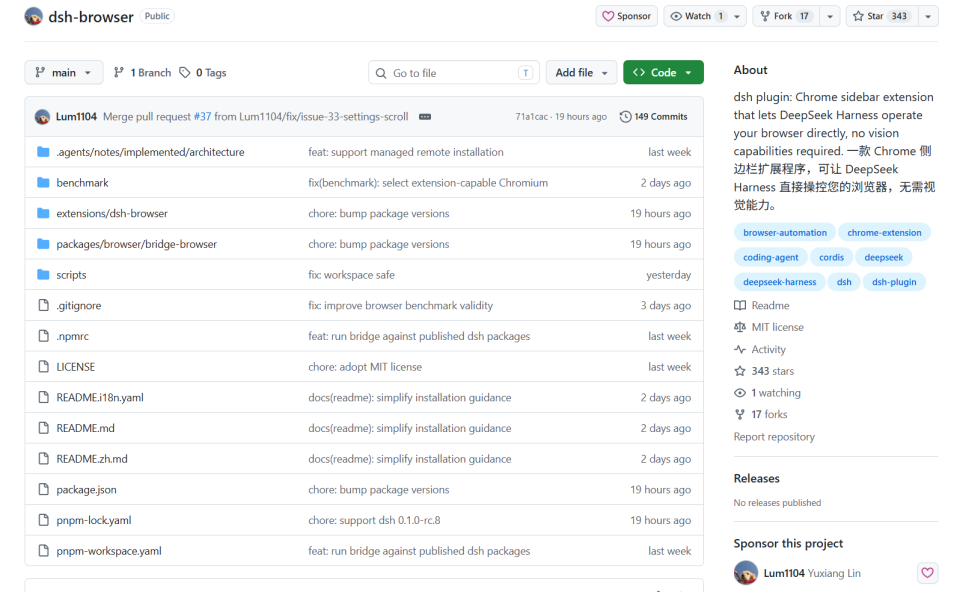960x592 pixels.
Task: Open pull request #37 link
Action: (x=202, y=116)
